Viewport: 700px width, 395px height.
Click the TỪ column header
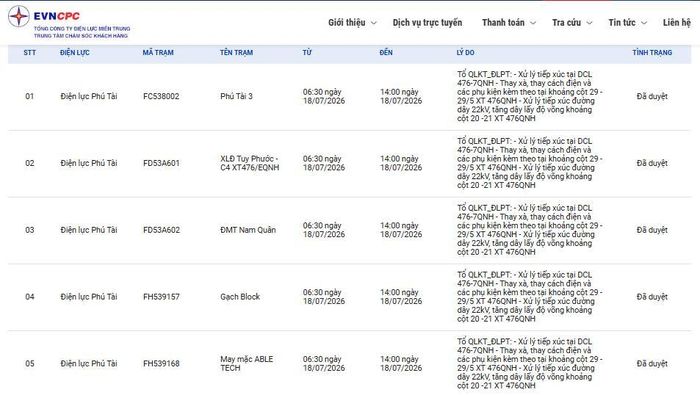click(x=307, y=53)
